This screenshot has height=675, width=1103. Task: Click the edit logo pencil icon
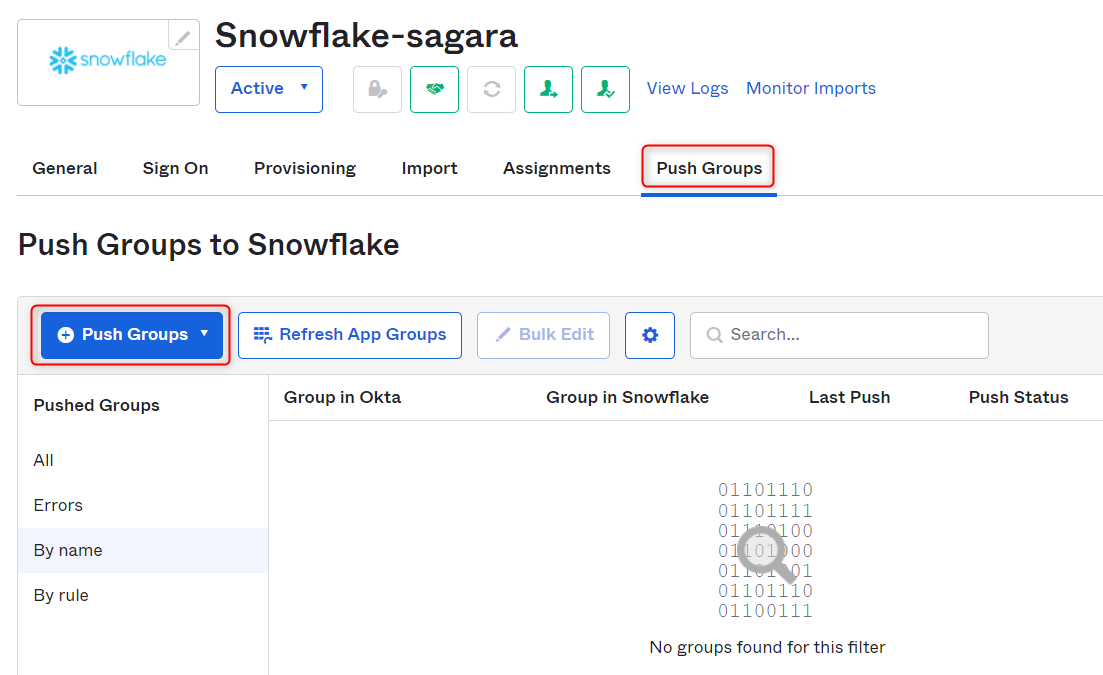tap(183, 37)
